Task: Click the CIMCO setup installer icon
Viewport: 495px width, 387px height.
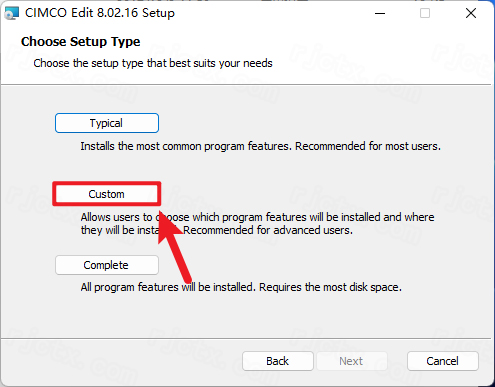Action: 12,13
